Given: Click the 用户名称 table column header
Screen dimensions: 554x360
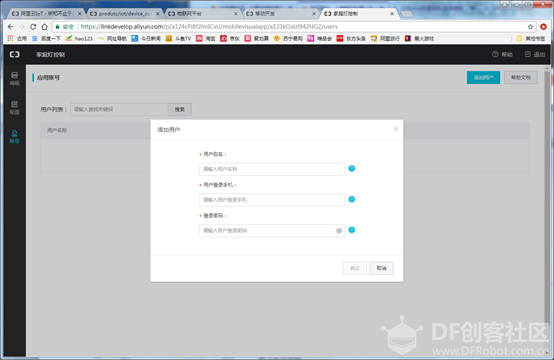Looking at the screenshot, I should tap(57, 130).
